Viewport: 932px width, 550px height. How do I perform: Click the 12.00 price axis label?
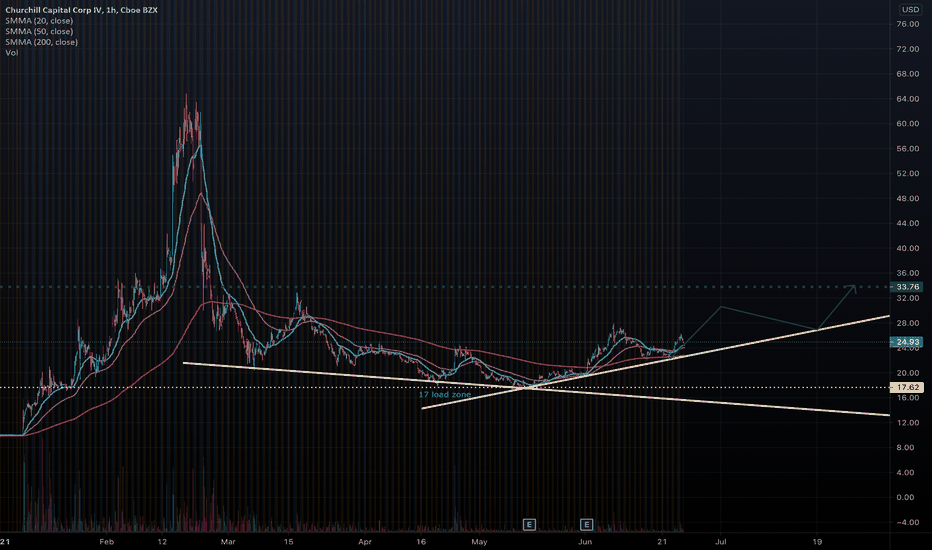(908, 423)
